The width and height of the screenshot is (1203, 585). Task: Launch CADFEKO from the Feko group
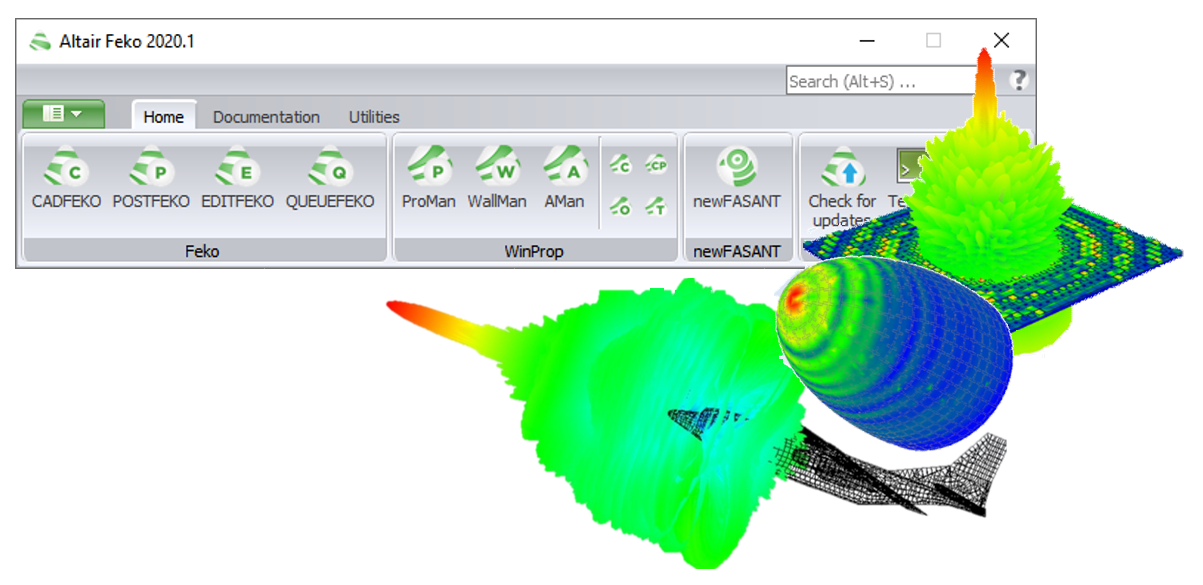pyautogui.click(x=66, y=176)
